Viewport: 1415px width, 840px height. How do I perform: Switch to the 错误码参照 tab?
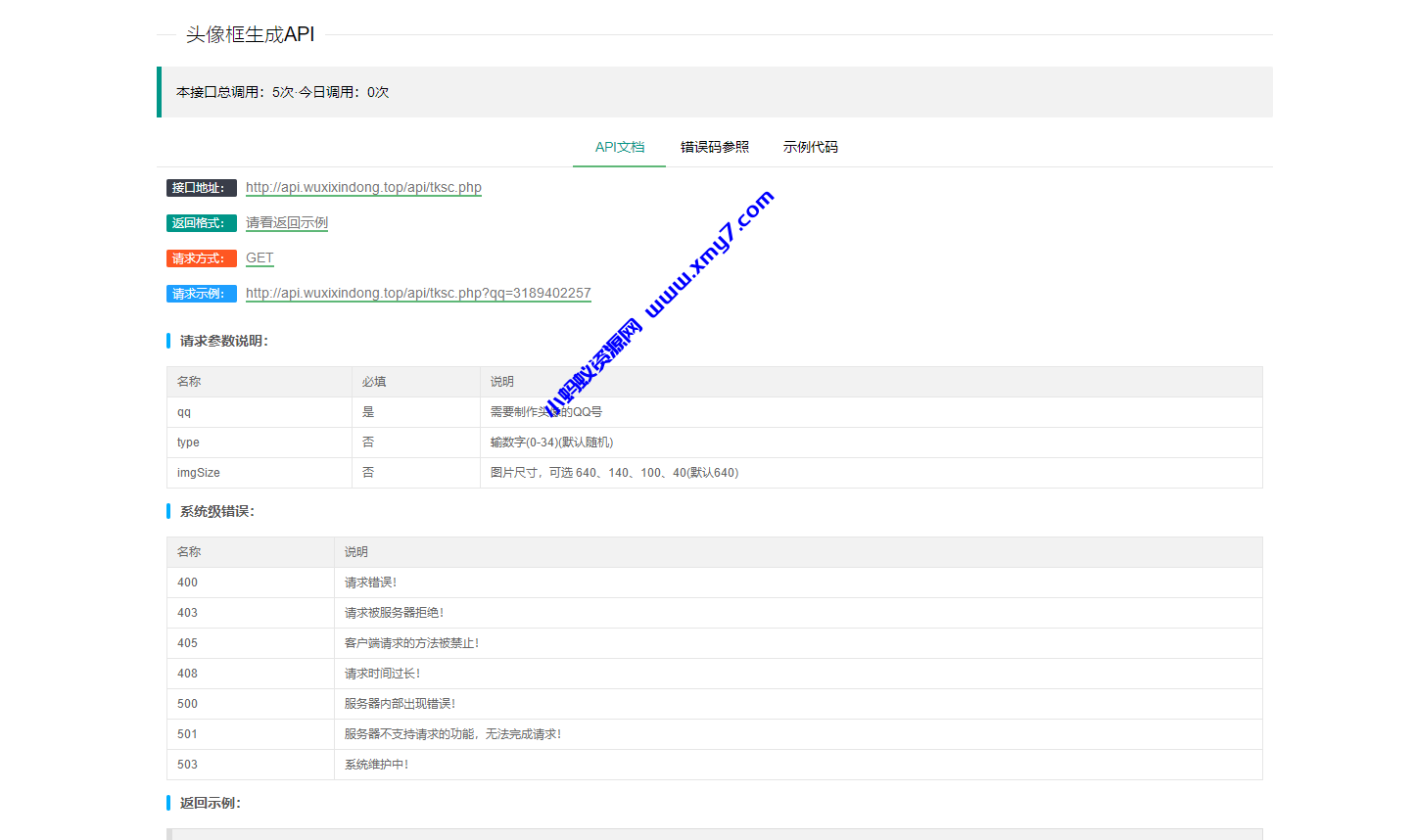(x=715, y=146)
